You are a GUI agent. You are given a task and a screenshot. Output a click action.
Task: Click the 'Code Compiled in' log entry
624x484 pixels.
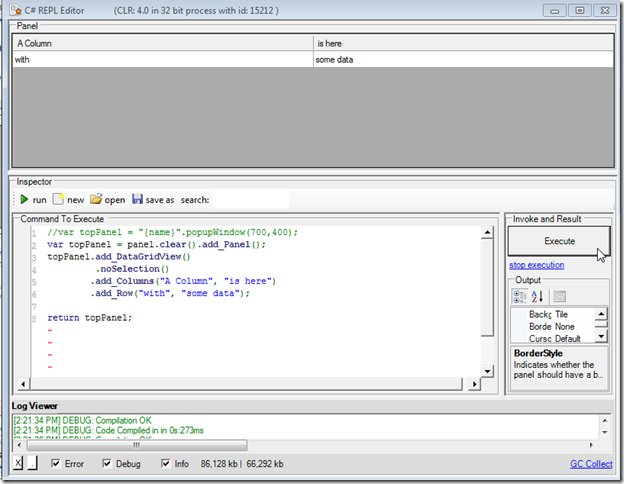(108, 430)
